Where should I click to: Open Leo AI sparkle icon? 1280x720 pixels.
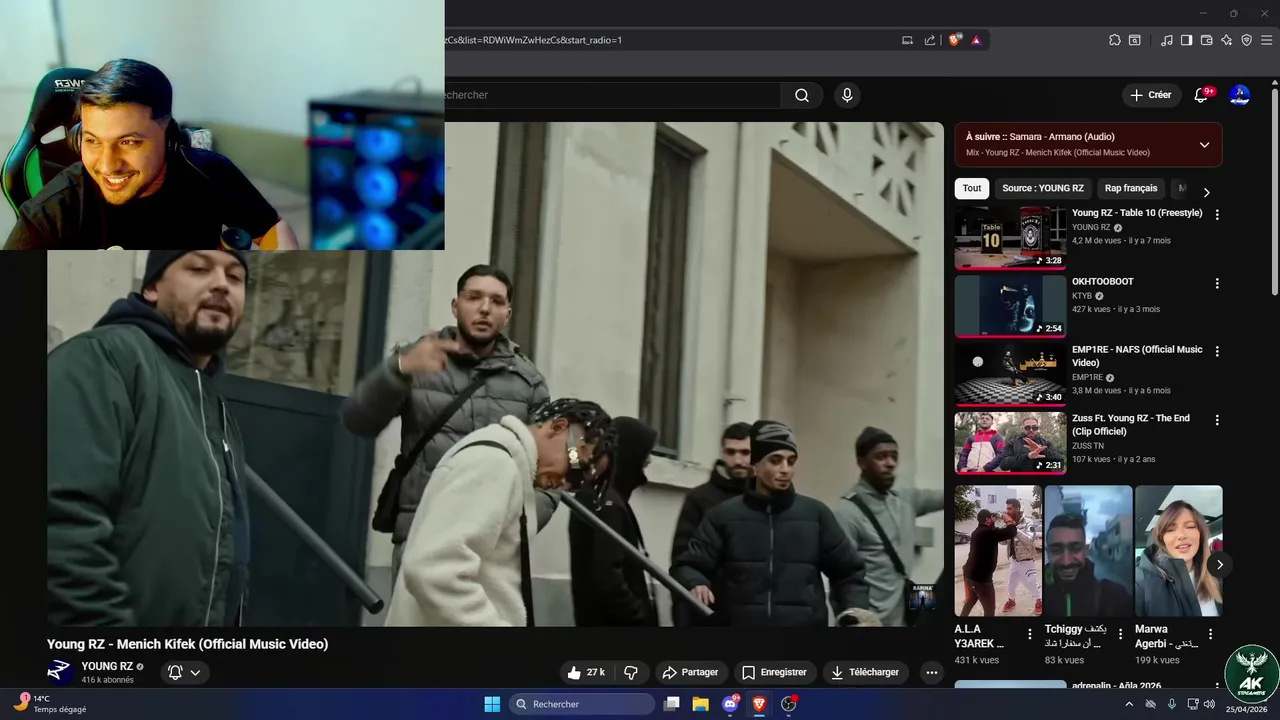[1227, 40]
